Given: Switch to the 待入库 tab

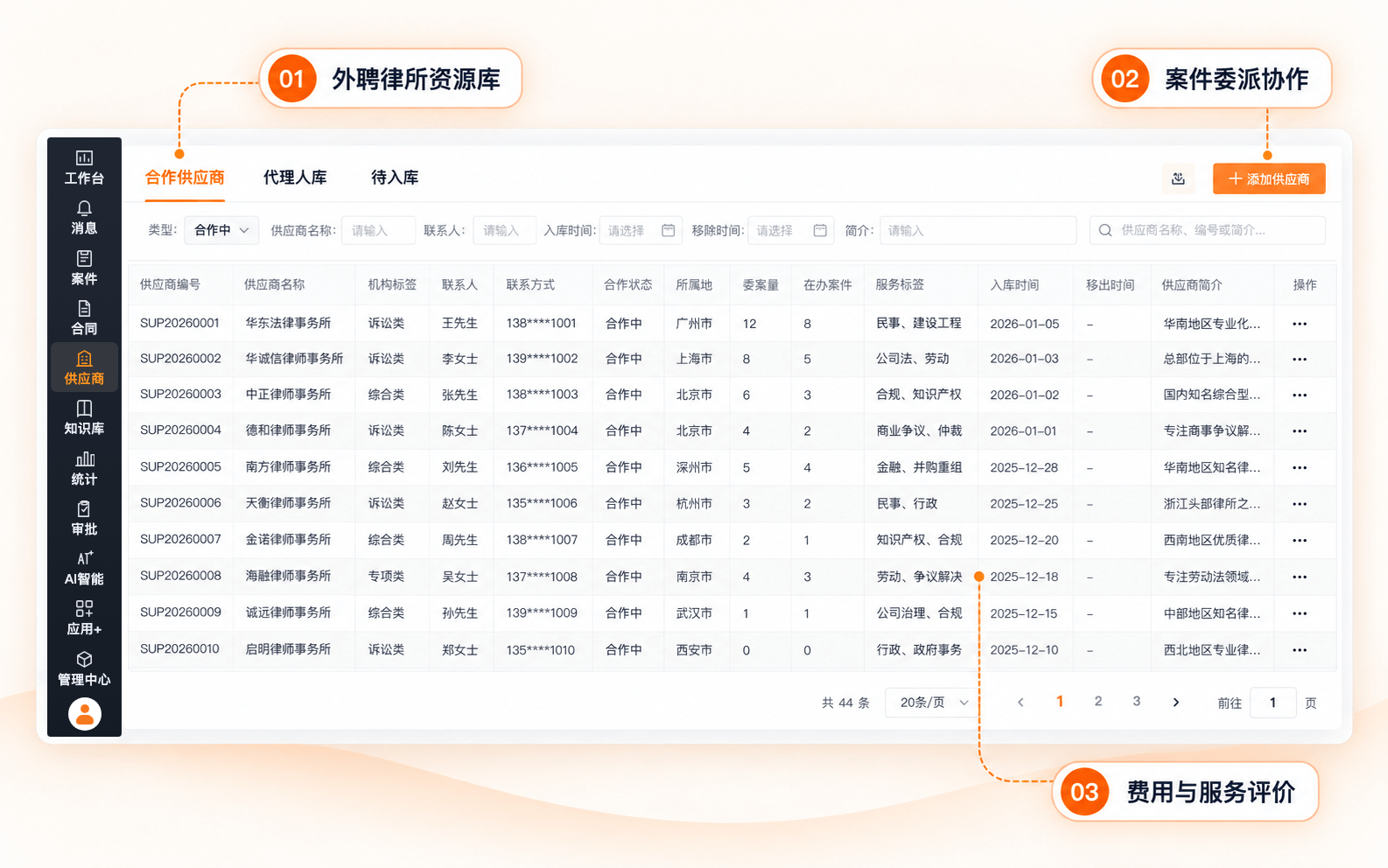Looking at the screenshot, I should pyautogui.click(x=395, y=178).
